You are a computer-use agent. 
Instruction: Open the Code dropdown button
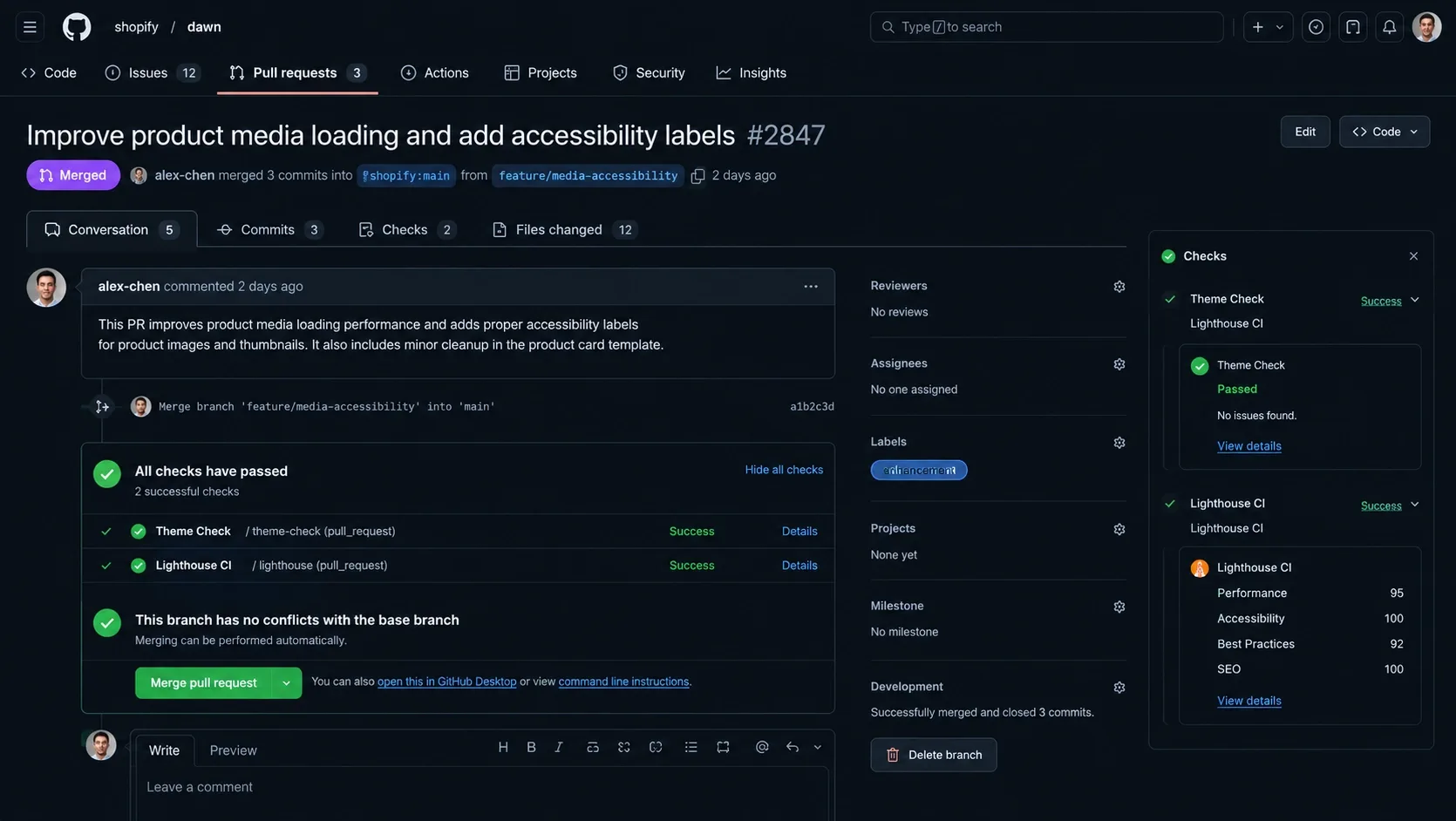(x=1385, y=132)
